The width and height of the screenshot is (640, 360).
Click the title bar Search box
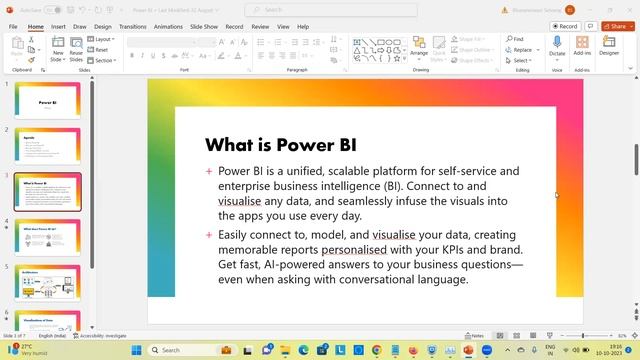point(331,10)
